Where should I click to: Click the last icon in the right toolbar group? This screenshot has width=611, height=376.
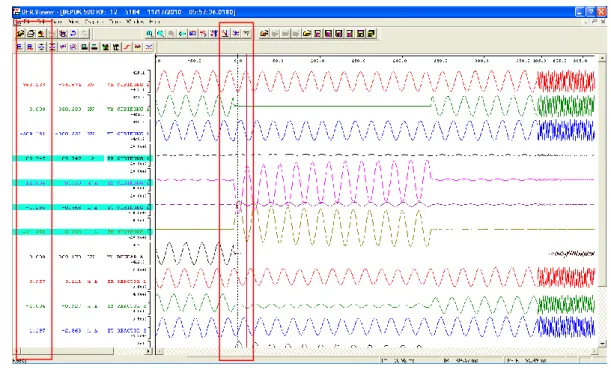pos(371,34)
